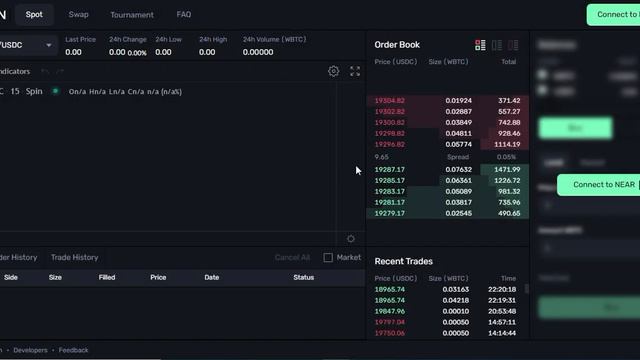Switch to the Spot tab
Viewport: 640px width, 360px height.
click(34, 15)
